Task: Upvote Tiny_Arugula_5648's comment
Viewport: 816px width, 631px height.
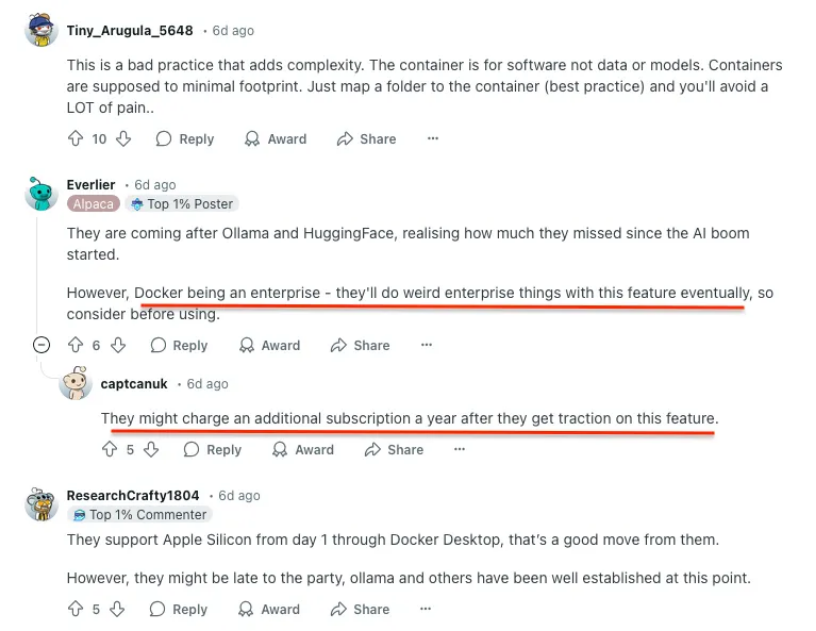Action: (75, 139)
